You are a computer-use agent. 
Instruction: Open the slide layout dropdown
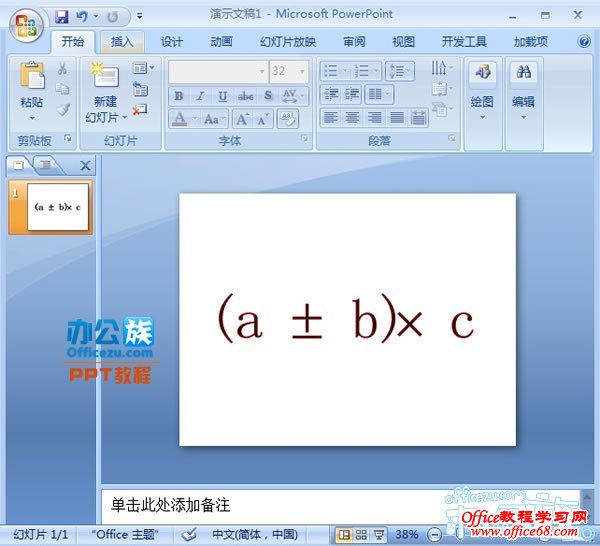(x=143, y=68)
